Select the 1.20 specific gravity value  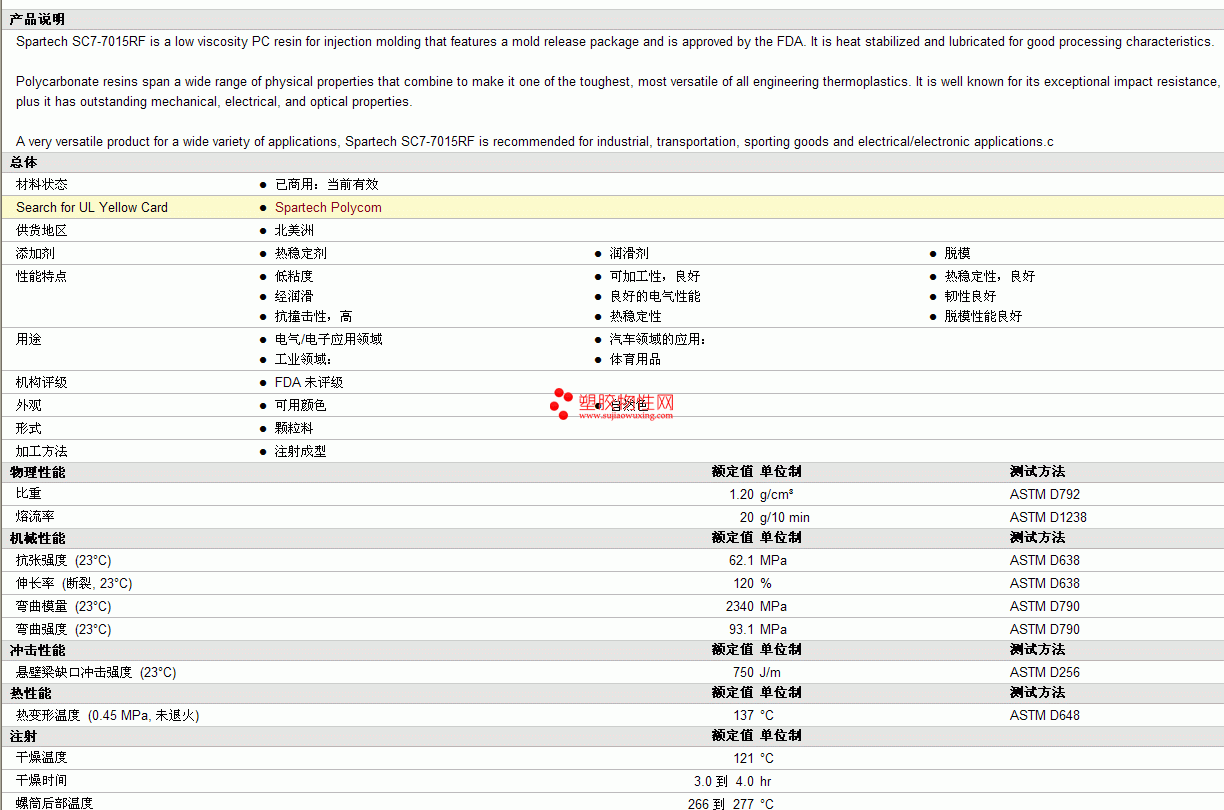tap(741, 494)
